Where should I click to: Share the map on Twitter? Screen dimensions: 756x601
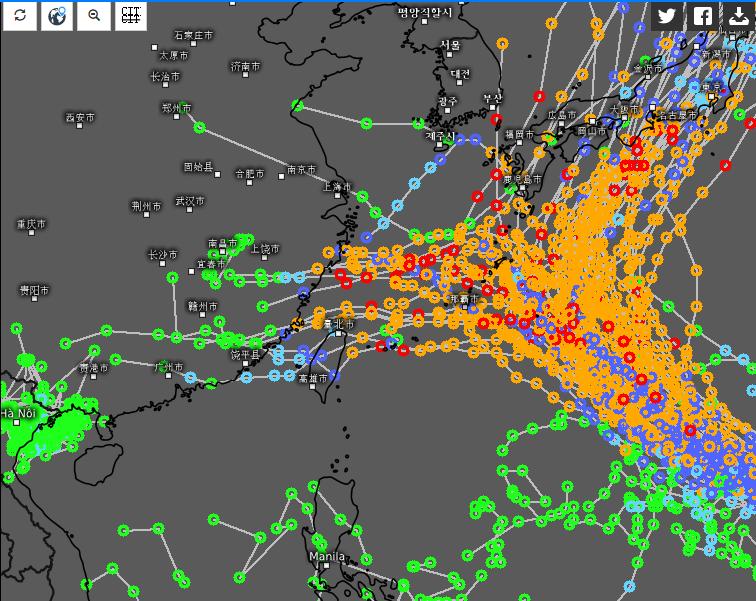click(x=667, y=16)
